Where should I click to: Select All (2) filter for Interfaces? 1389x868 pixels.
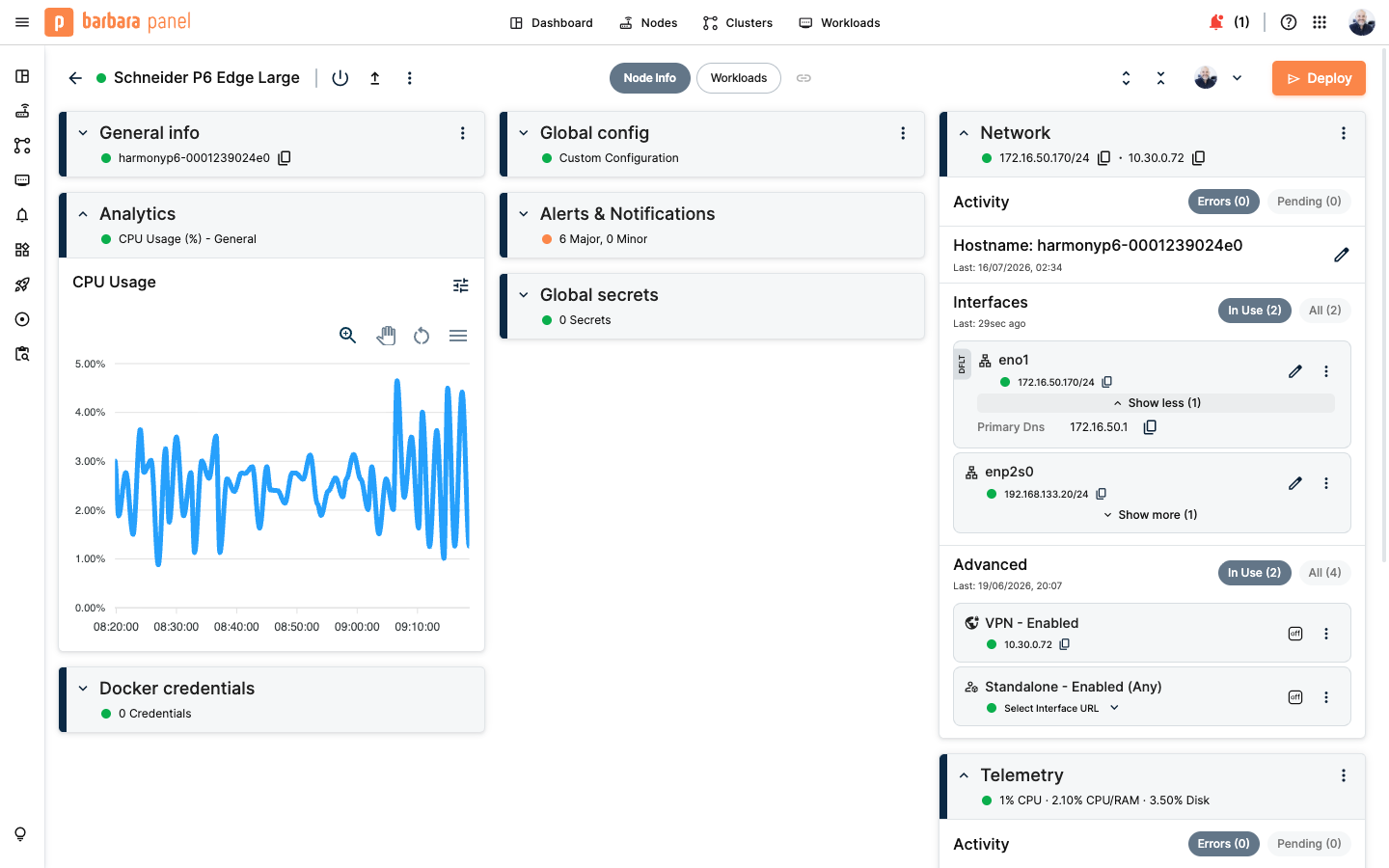pyautogui.click(x=1325, y=311)
